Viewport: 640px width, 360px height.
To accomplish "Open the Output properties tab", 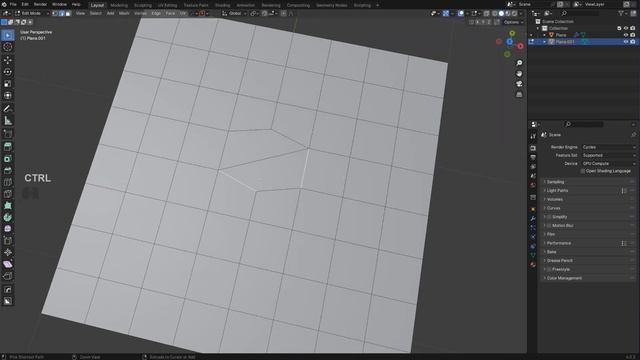I will tap(533, 158).
